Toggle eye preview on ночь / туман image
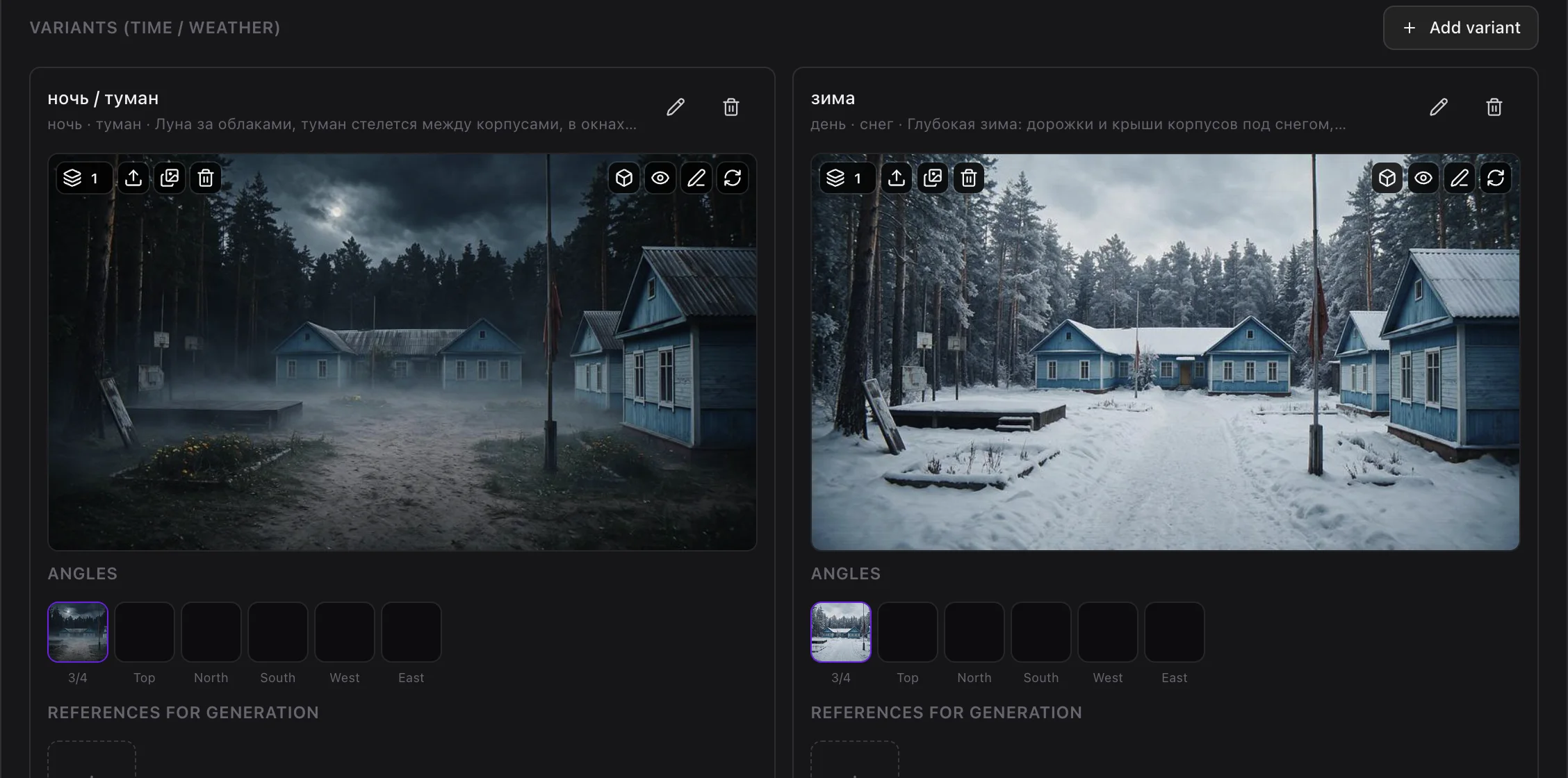The height and width of the screenshot is (778, 1568). pyautogui.click(x=660, y=179)
